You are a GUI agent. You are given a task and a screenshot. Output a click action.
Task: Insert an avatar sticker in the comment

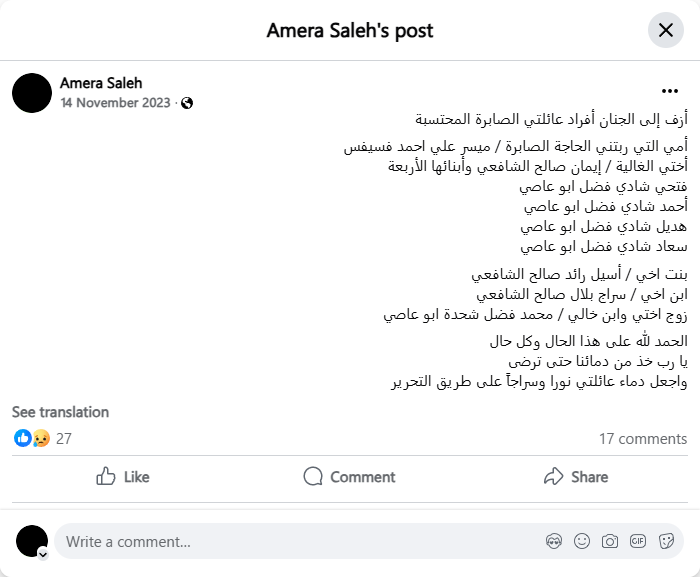click(x=554, y=542)
